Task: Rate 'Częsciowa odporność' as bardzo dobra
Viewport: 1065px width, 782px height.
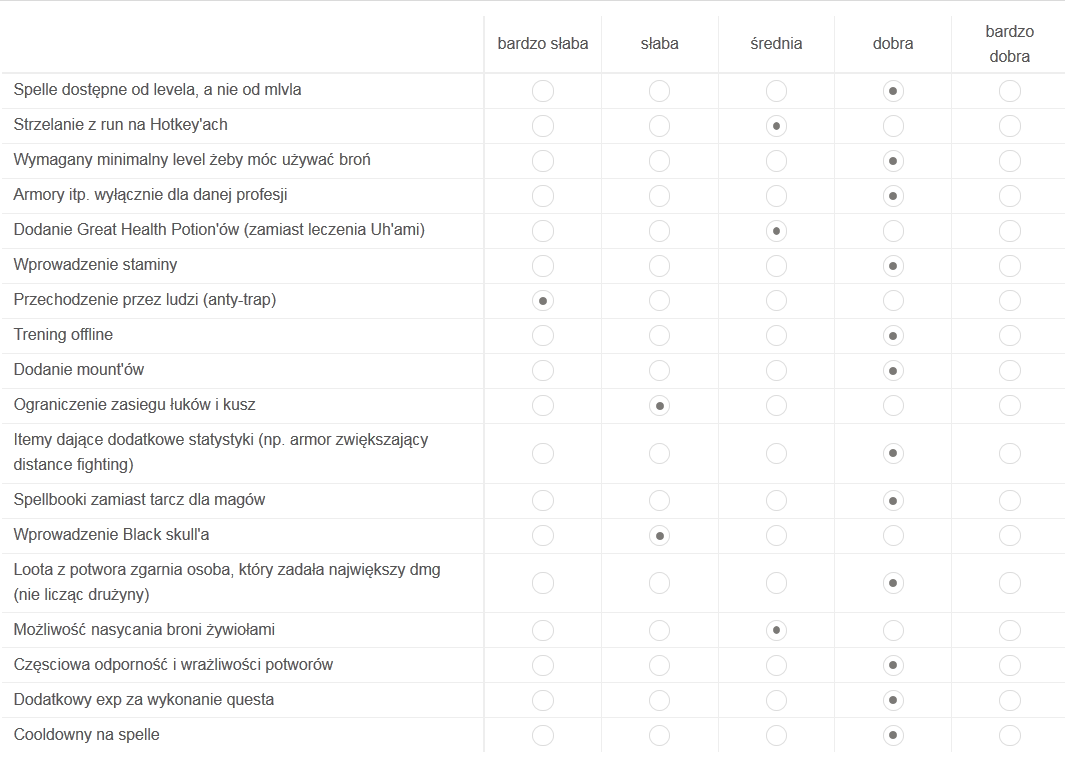Action: 1009,666
